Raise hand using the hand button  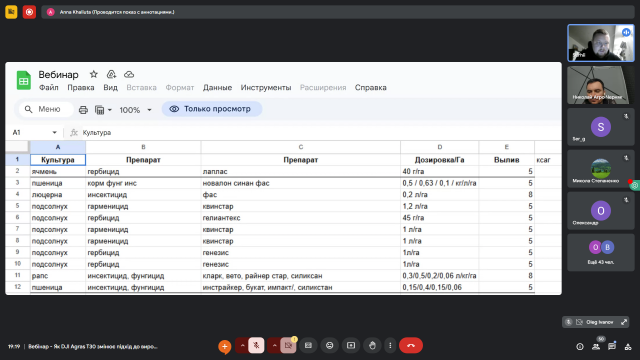click(x=372, y=346)
